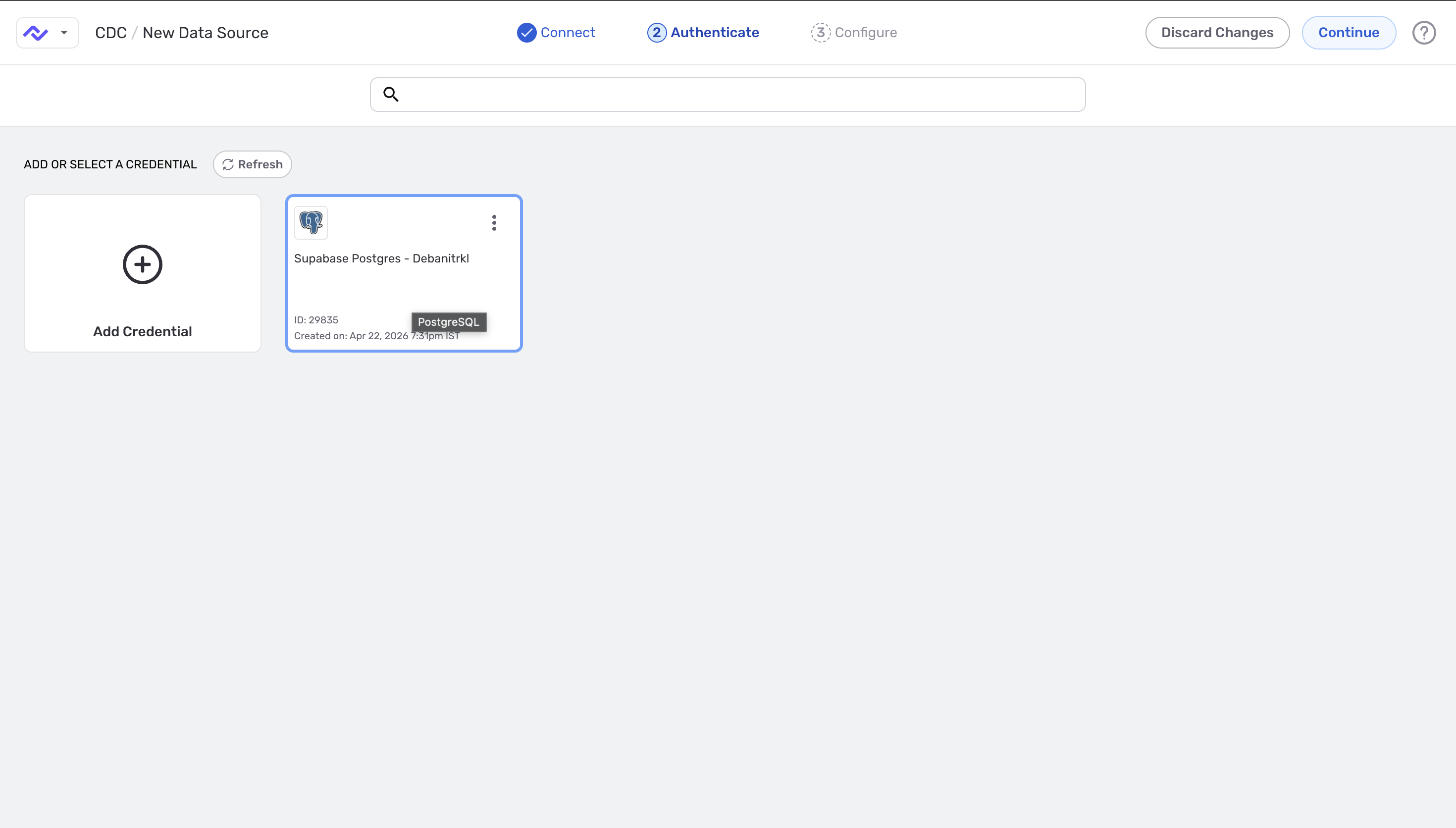The image size is (1456, 828).
Task: Click the Connect step checkmark icon
Action: pos(526,32)
